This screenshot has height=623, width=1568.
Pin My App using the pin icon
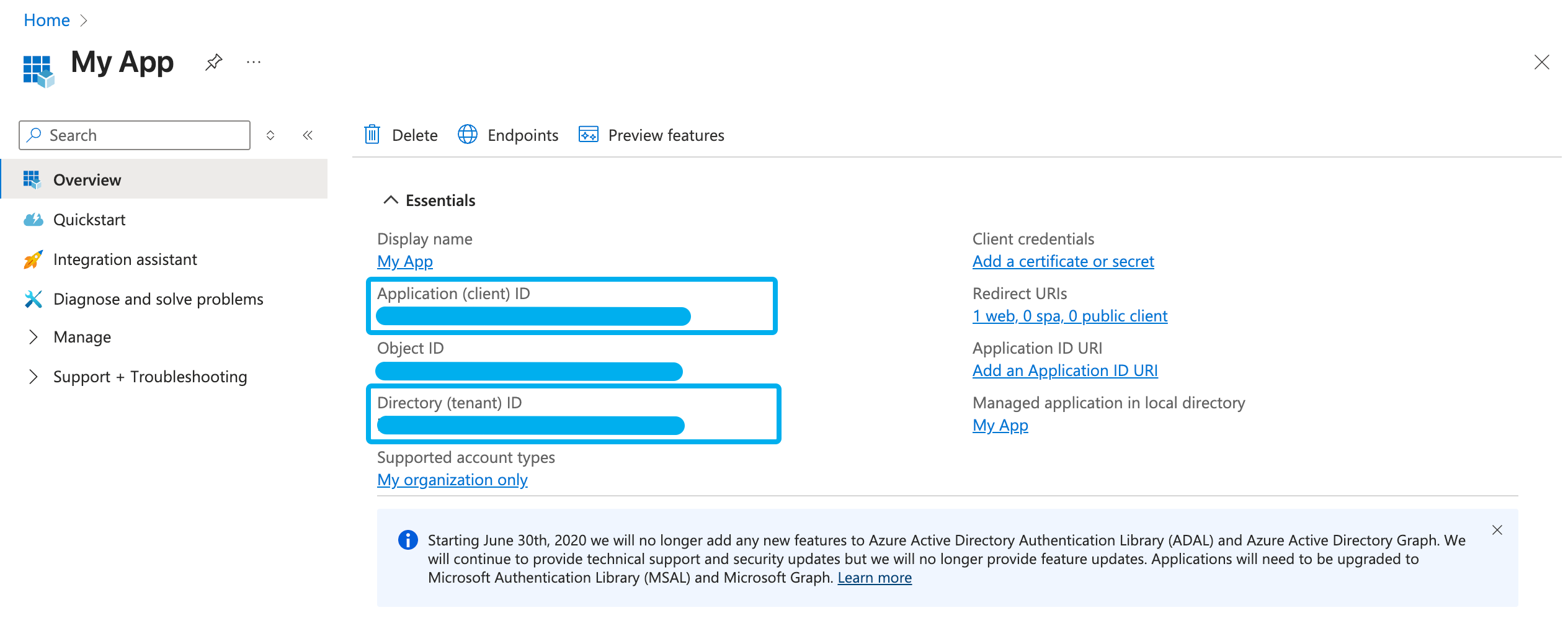[213, 62]
